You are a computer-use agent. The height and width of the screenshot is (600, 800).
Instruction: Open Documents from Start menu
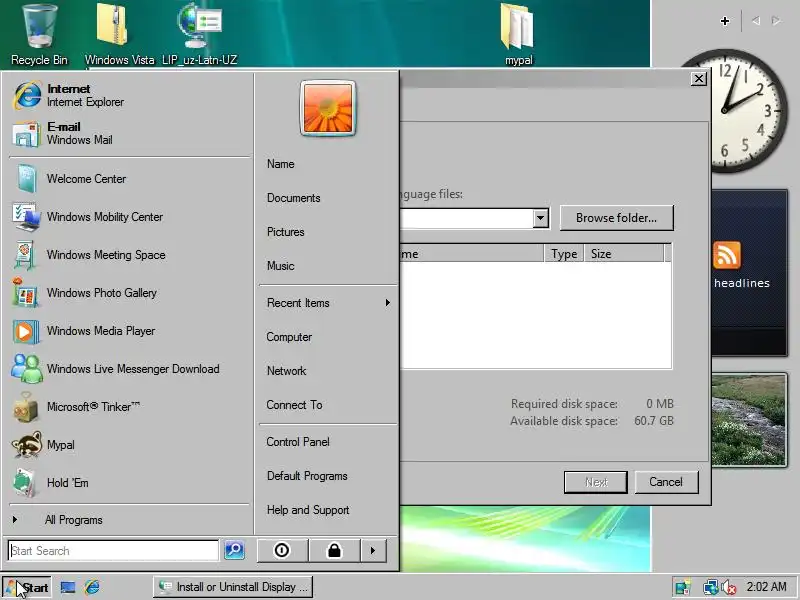(328, 198)
